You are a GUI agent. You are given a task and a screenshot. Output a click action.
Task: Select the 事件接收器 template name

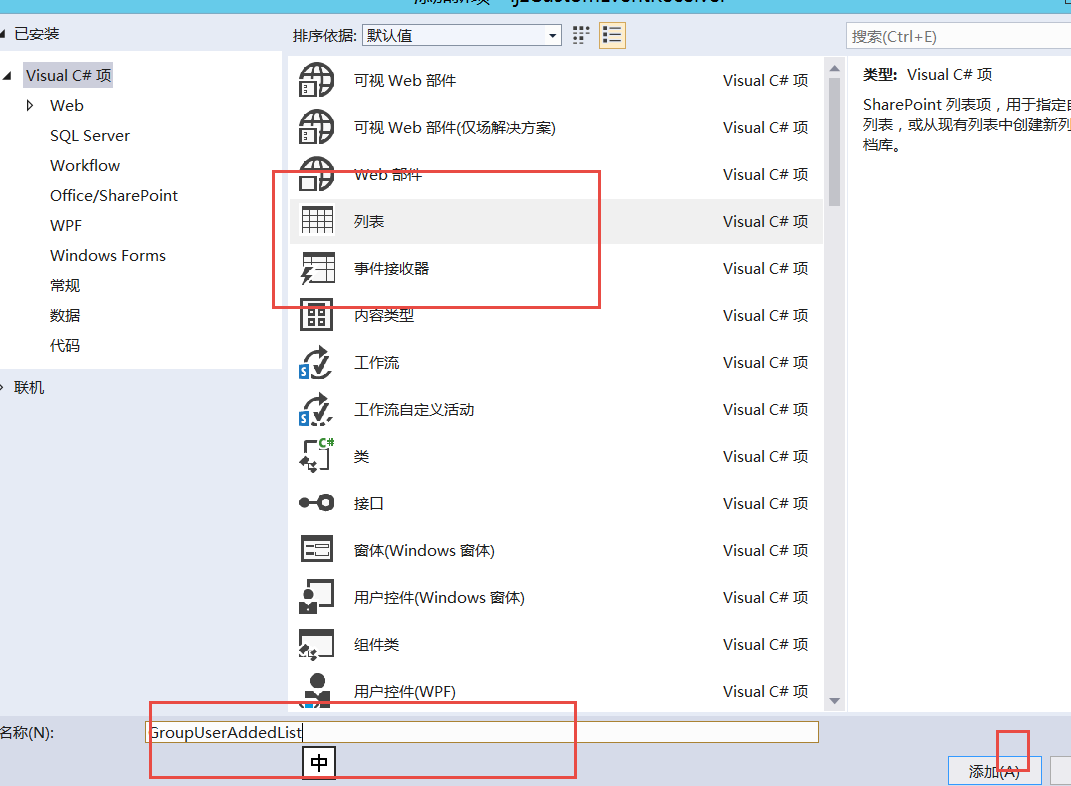click(391, 268)
